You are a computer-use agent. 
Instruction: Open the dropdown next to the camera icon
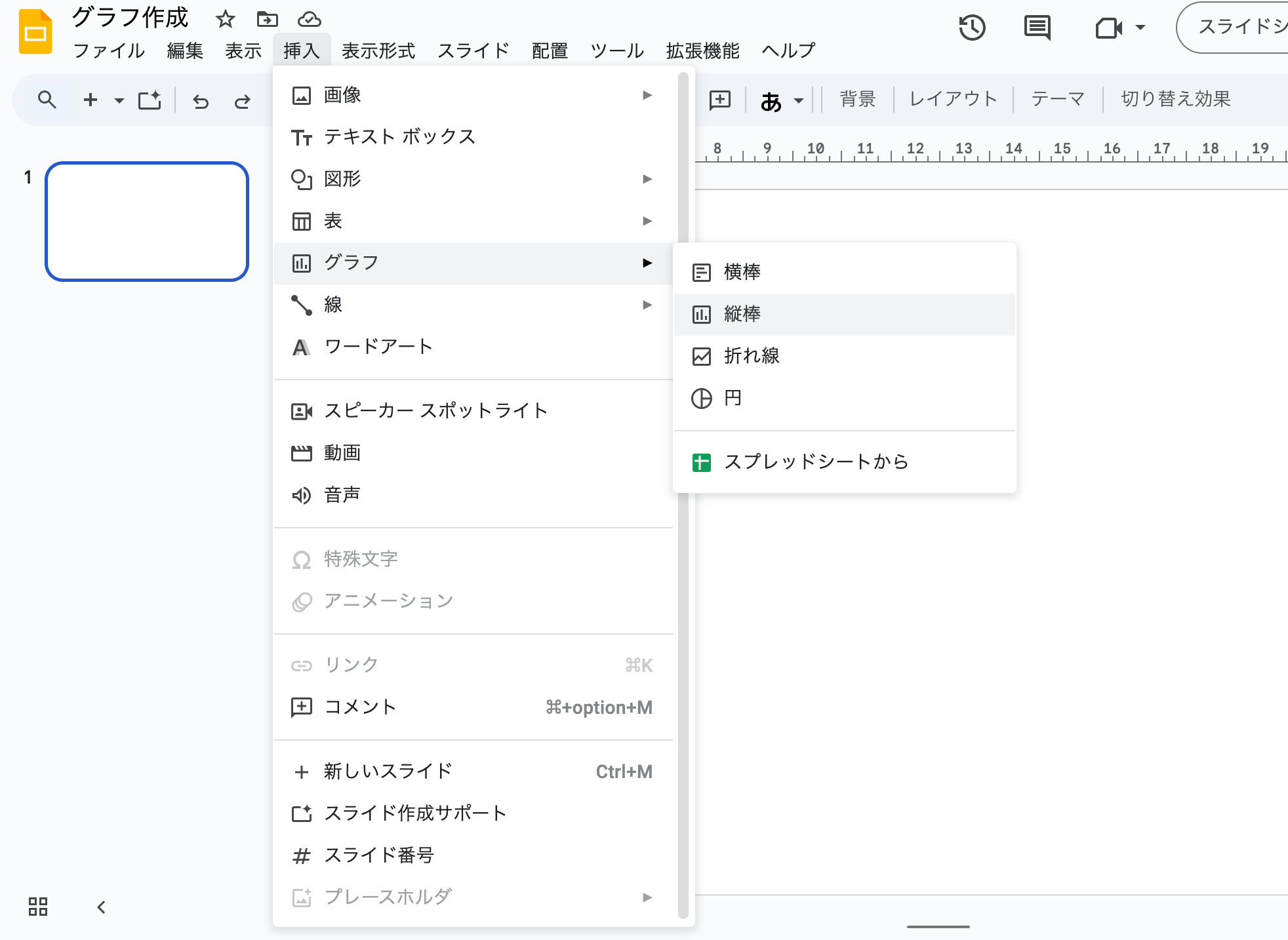1140,28
